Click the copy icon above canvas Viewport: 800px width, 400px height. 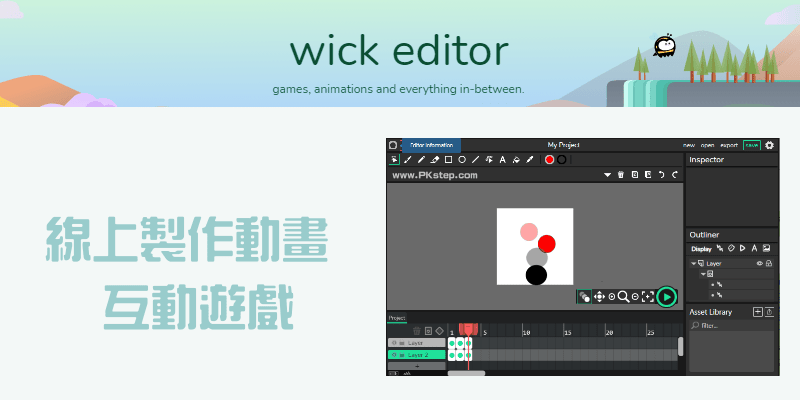(635, 175)
